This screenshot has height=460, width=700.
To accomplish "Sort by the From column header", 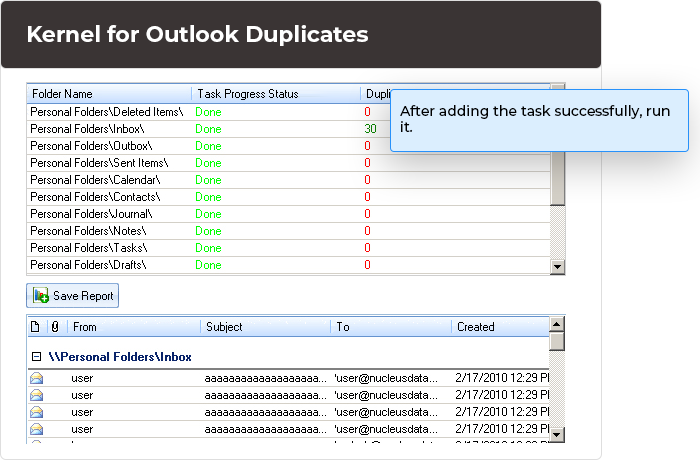I will point(134,327).
